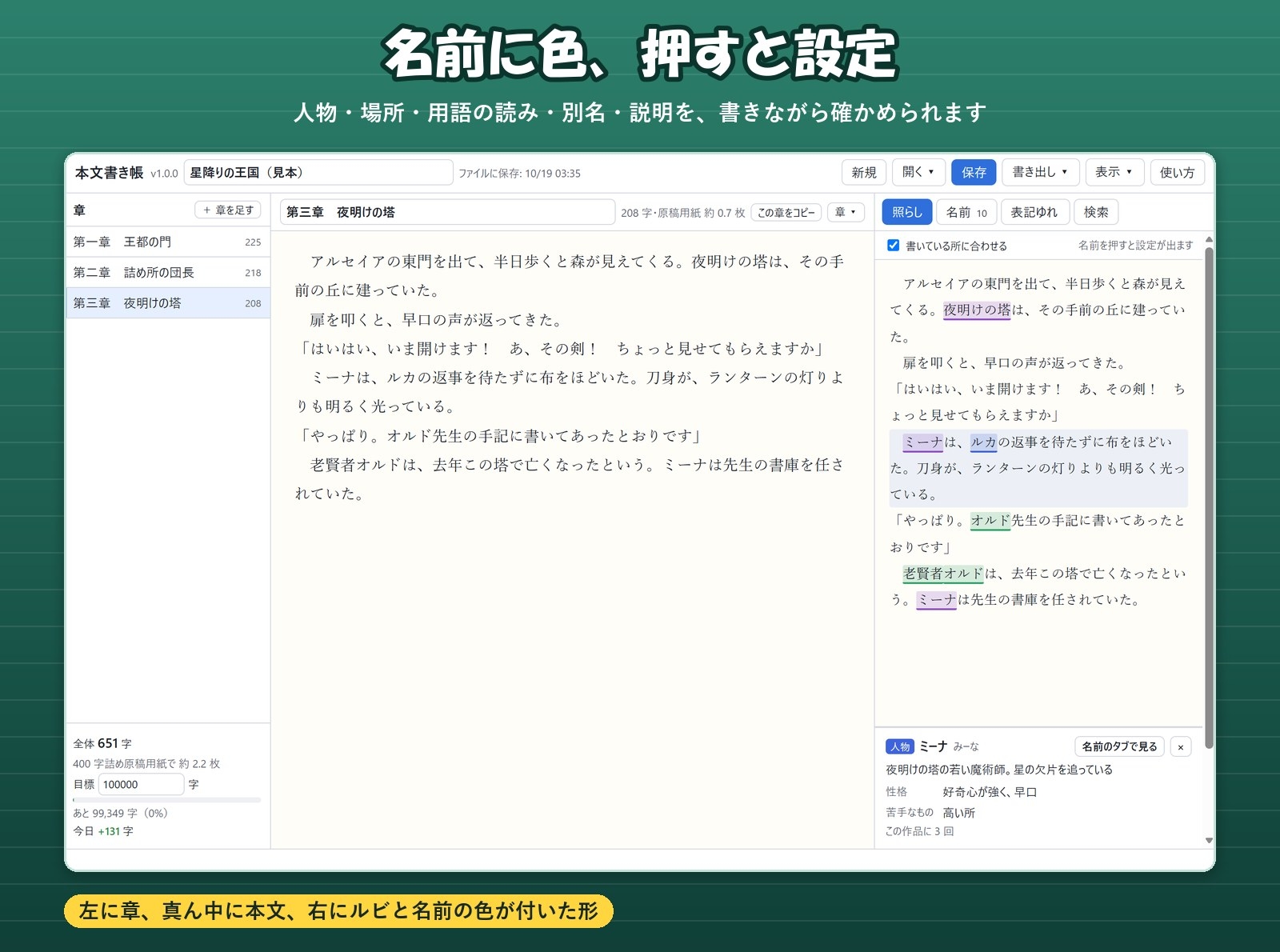Open the 章 options dropdown

coord(846,212)
